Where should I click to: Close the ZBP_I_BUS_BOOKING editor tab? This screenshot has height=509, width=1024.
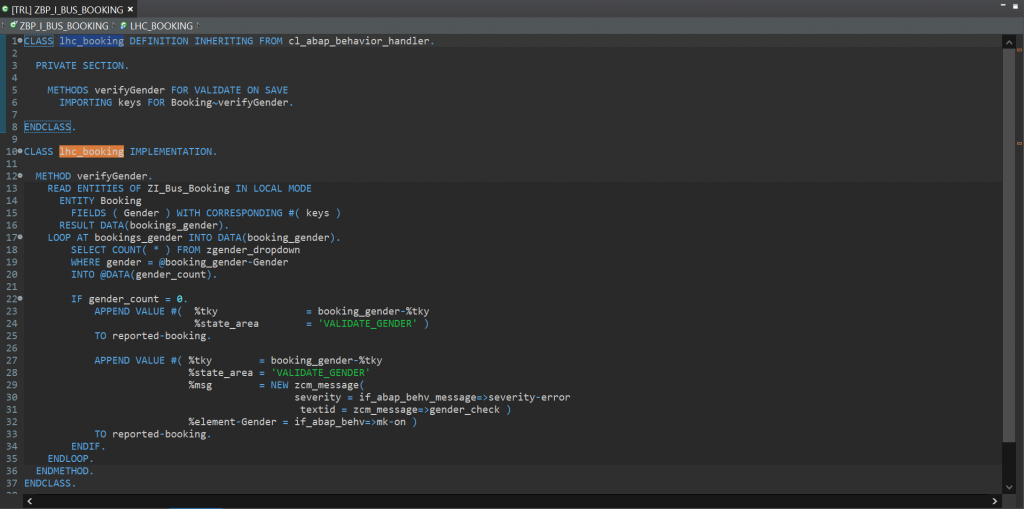pos(130,9)
